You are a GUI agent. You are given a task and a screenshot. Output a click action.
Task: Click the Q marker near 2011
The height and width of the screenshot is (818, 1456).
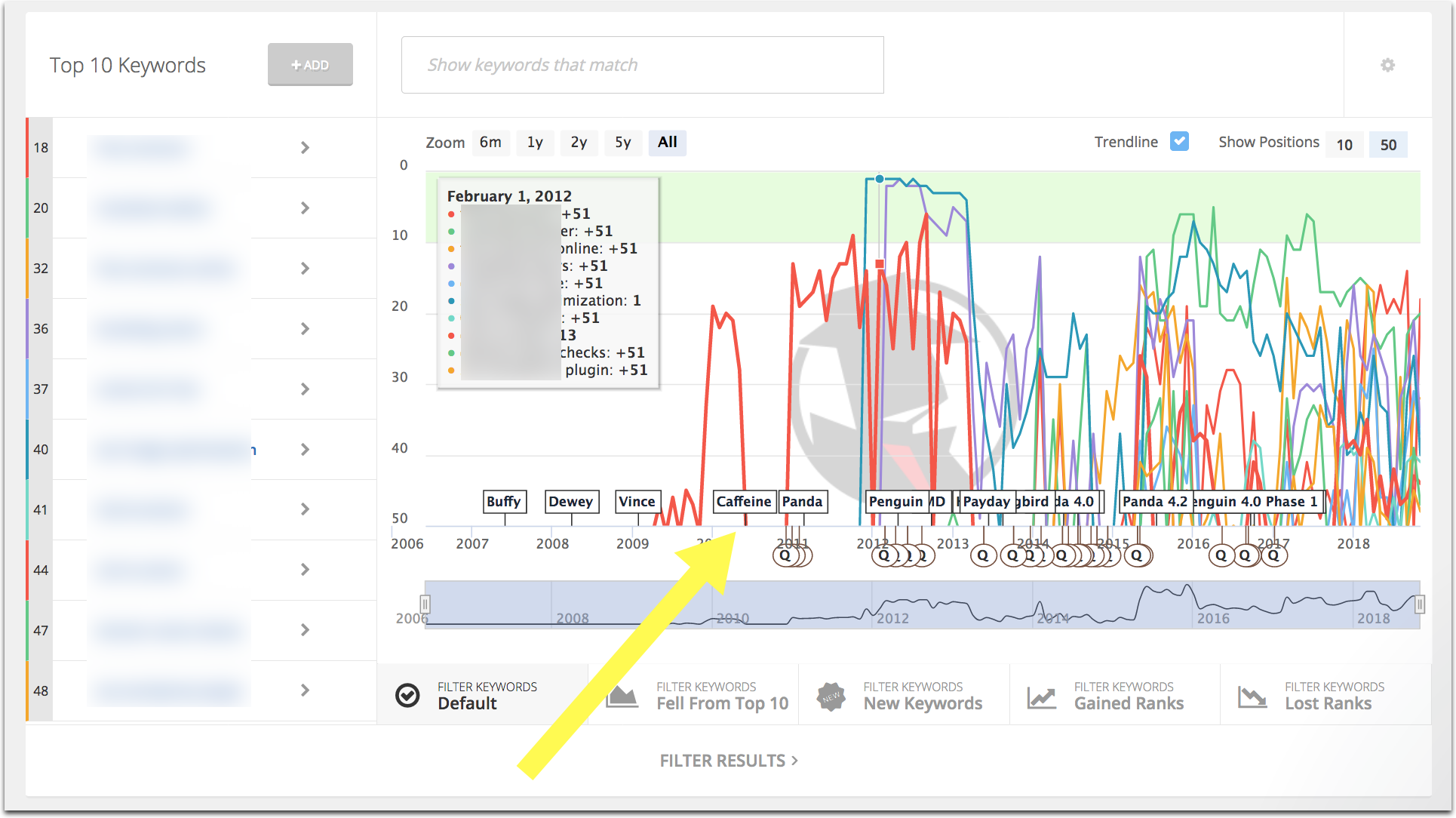tap(785, 556)
